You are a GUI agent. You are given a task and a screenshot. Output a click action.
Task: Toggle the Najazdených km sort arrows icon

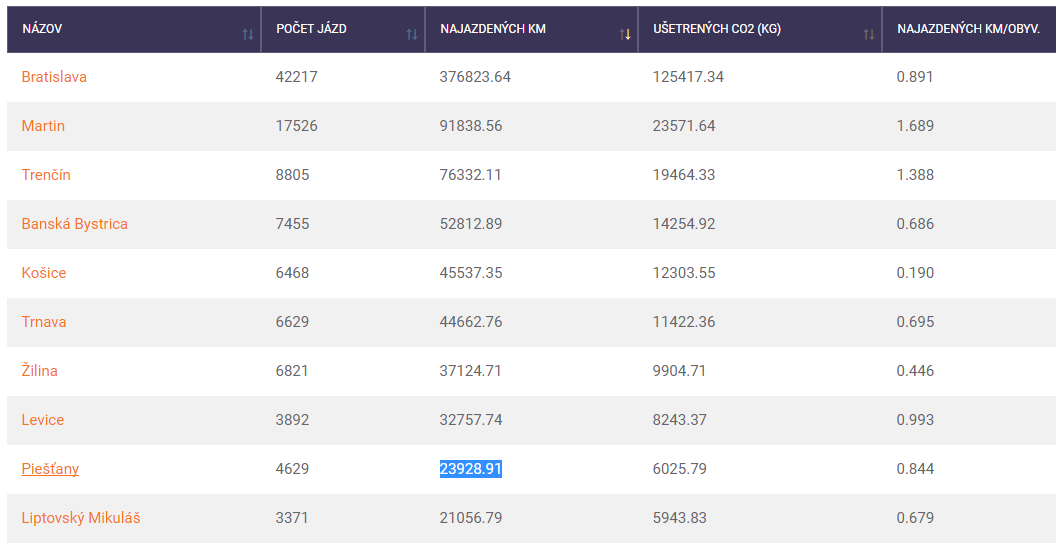click(625, 34)
